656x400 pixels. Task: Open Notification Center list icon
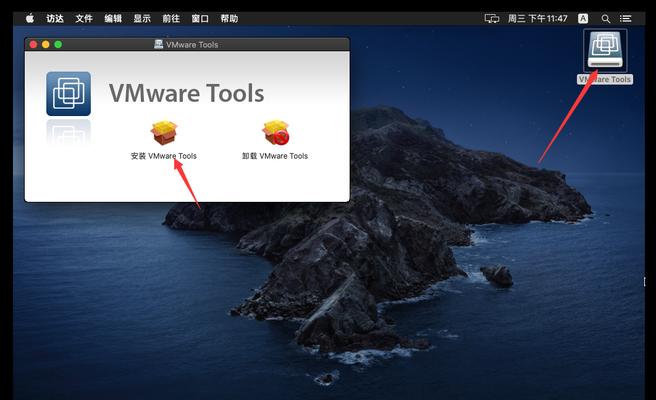tap(625, 18)
